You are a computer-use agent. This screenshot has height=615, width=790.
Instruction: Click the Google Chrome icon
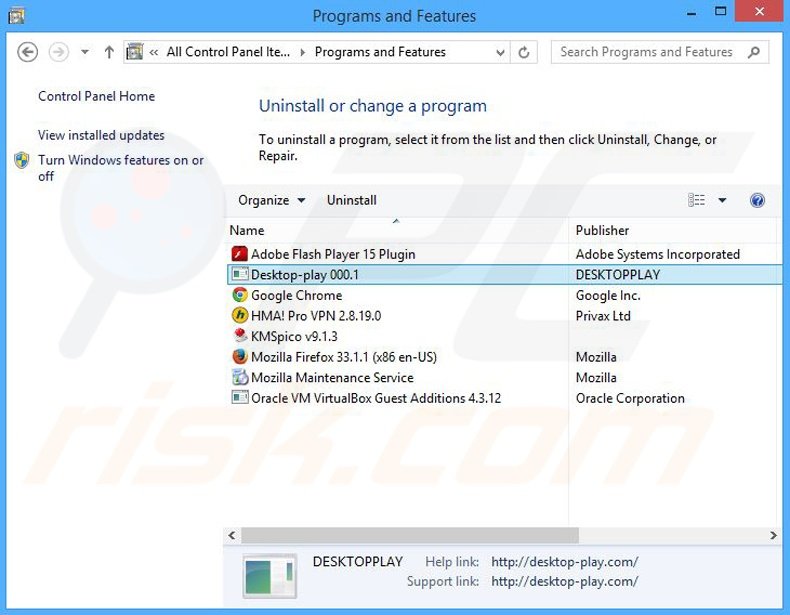240,295
